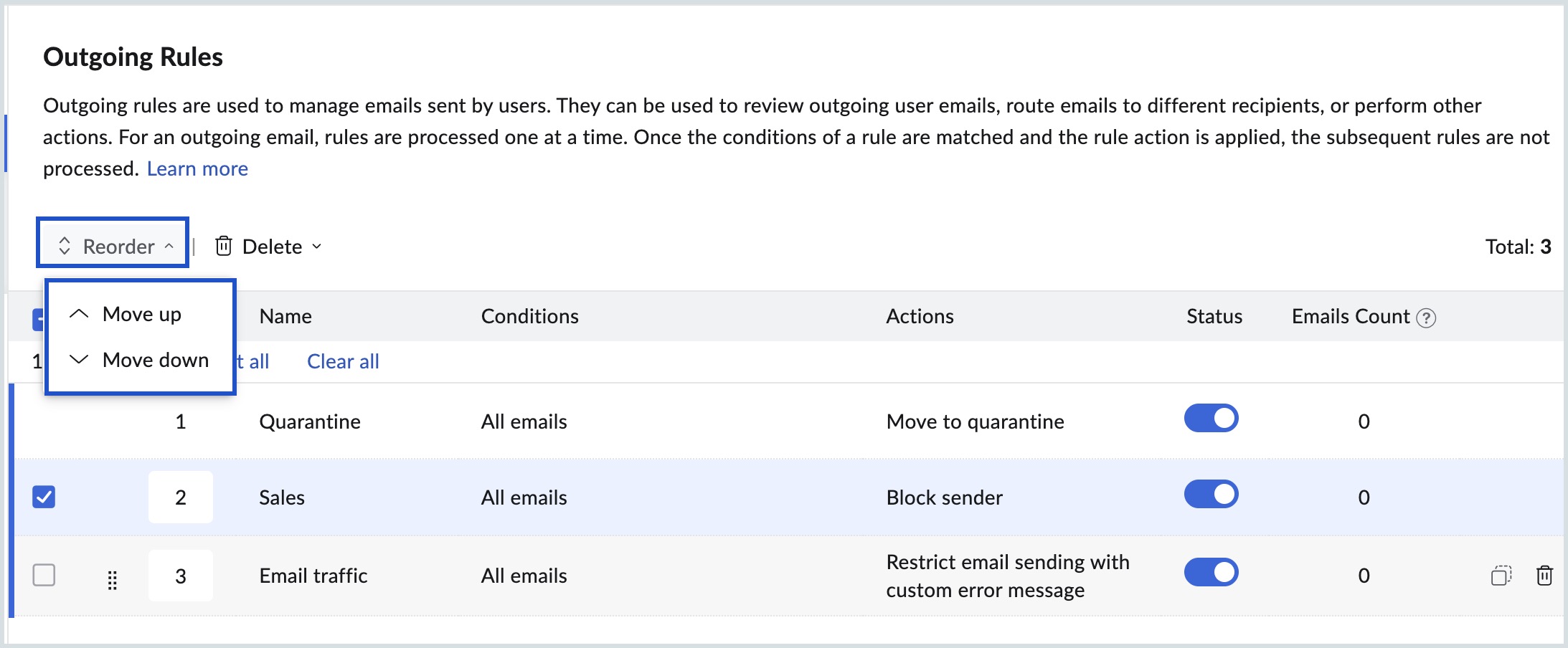
Task: Click the trash icon beside Delete
Action: pos(224,246)
